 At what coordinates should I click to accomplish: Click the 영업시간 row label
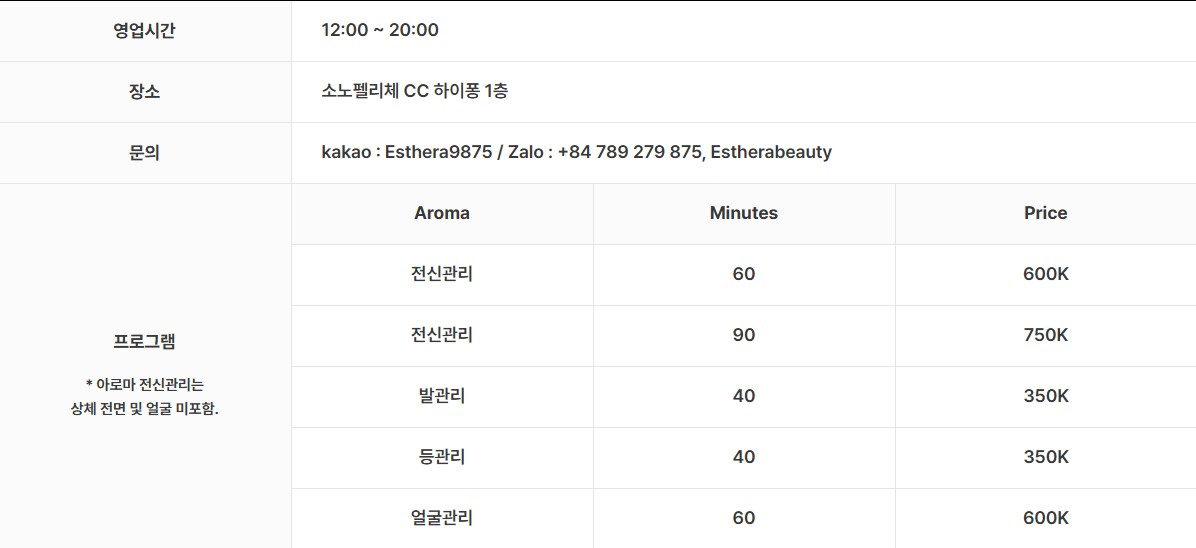click(x=144, y=31)
